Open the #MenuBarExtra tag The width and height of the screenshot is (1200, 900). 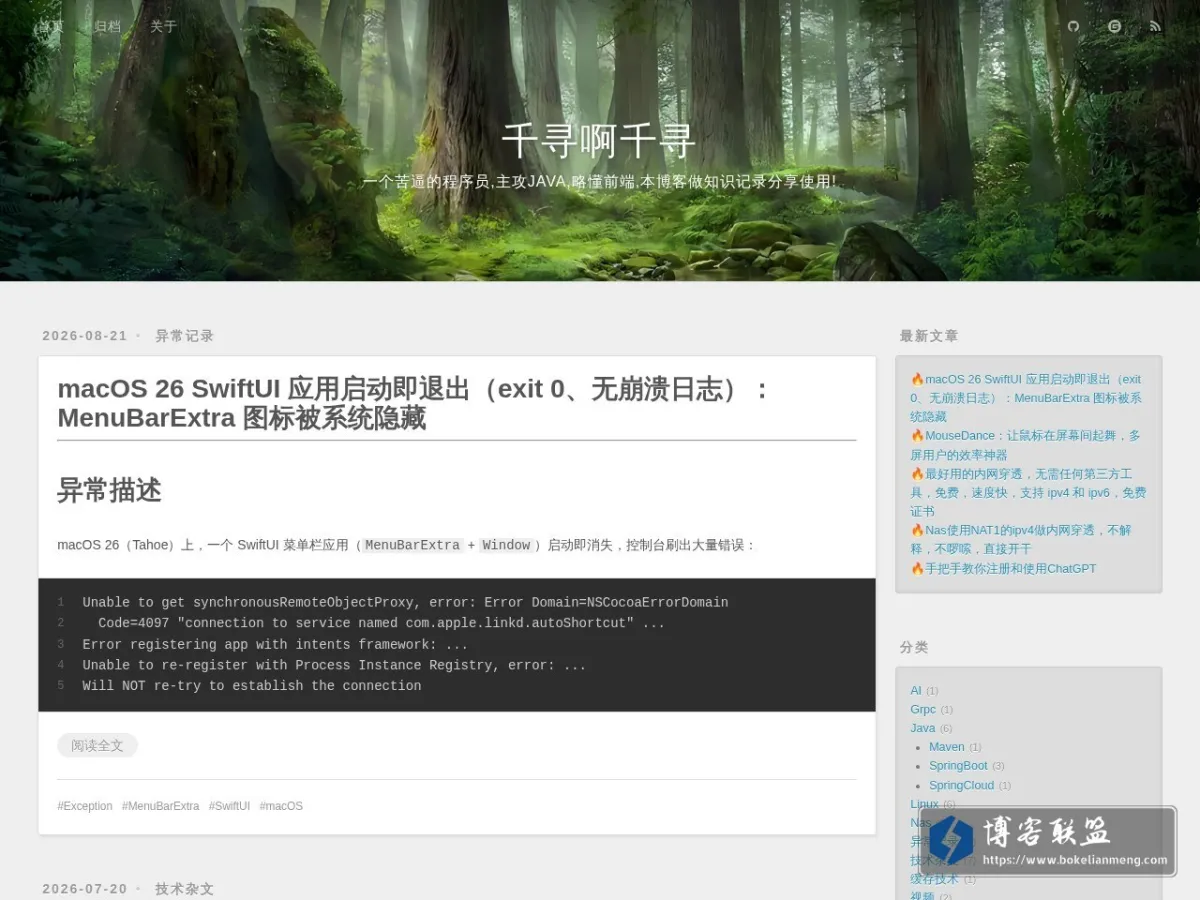pos(160,806)
